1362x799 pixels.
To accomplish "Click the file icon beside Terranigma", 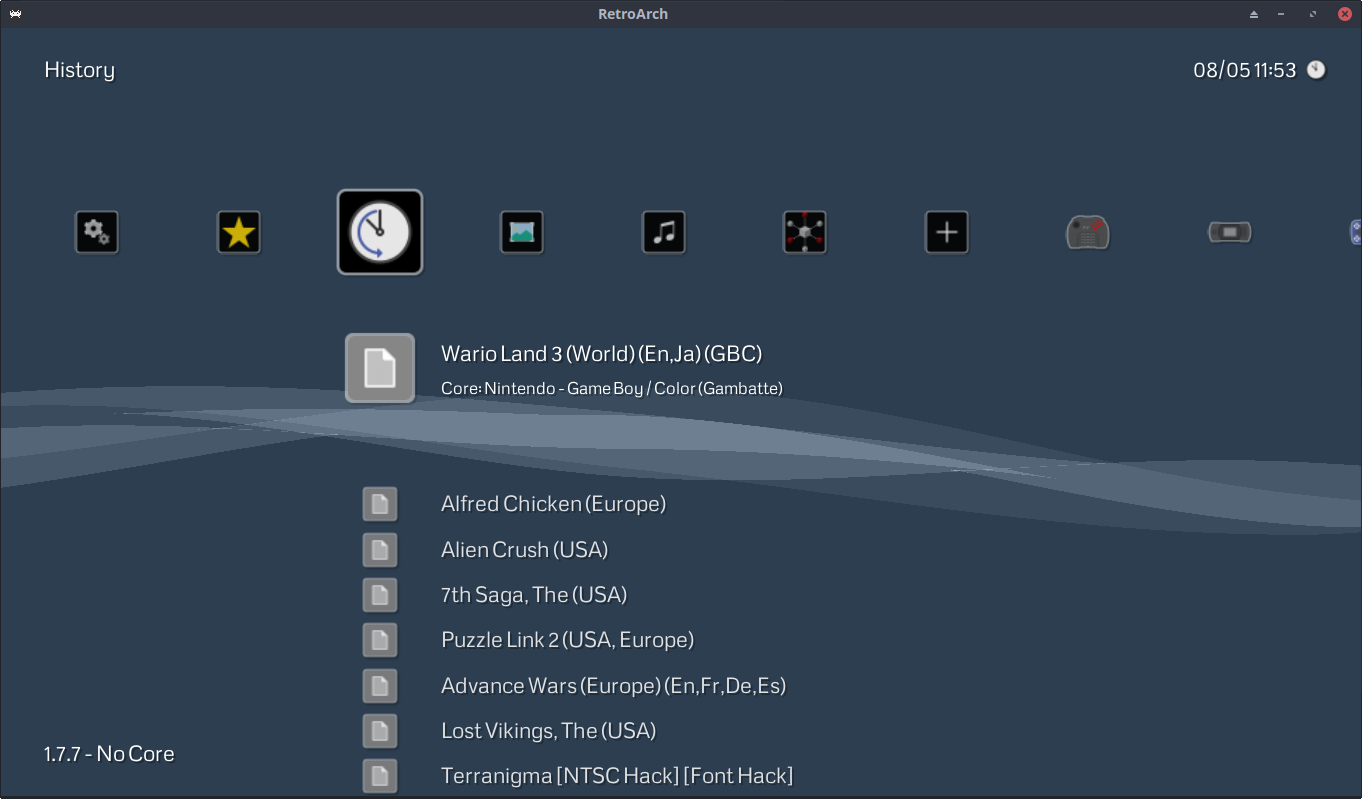I will coord(380,776).
